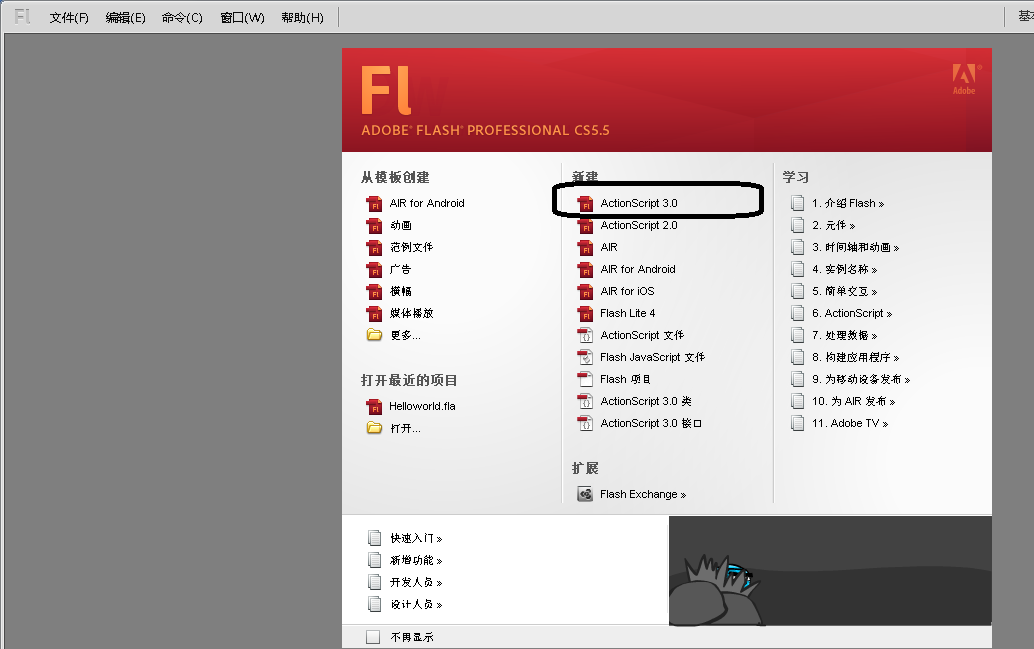Viewport: 1034px width, 649px height.
Task: Click the AIR new document icon
Action: pos(586,248)
